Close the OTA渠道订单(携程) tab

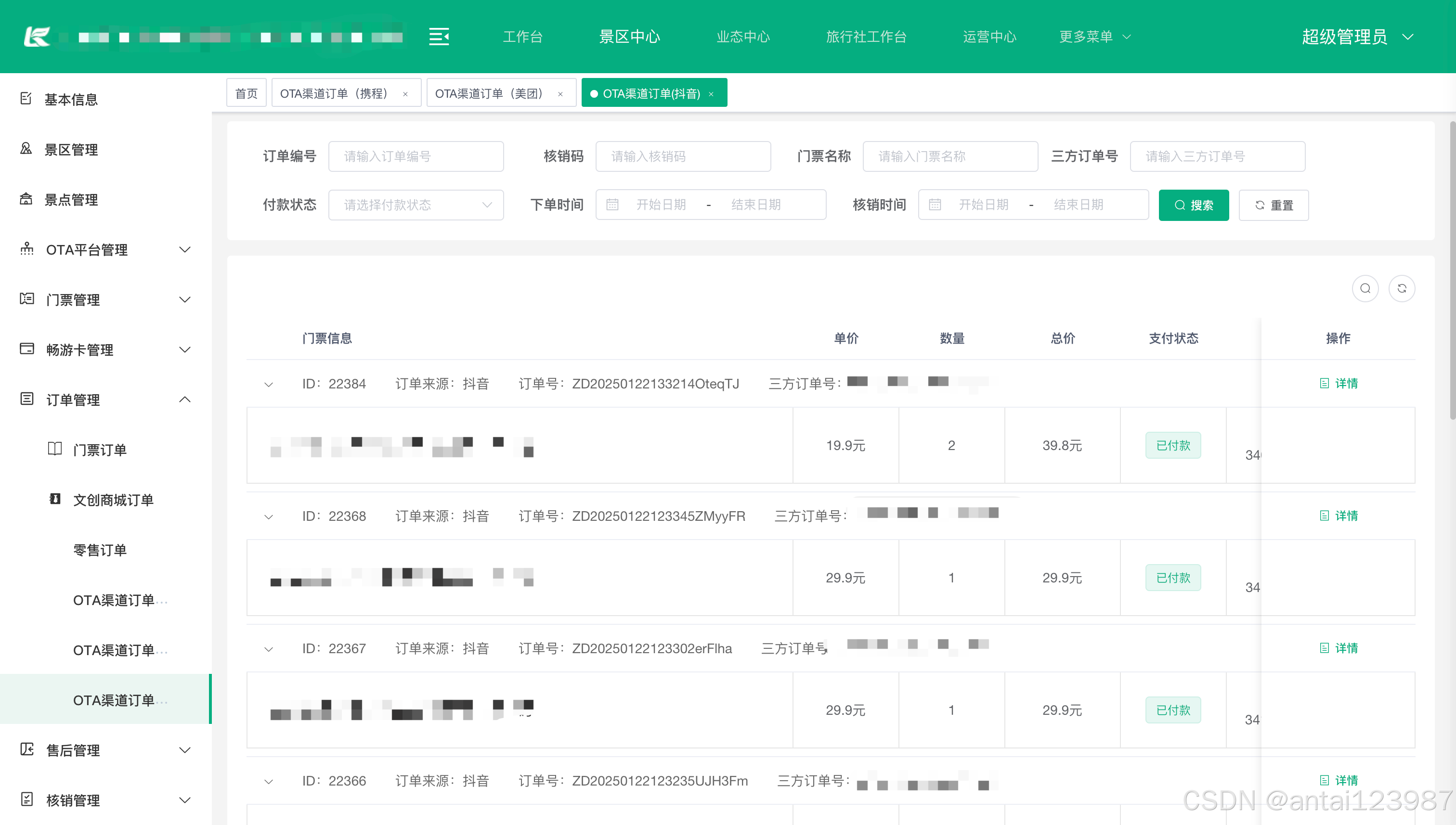click(405, 94)
